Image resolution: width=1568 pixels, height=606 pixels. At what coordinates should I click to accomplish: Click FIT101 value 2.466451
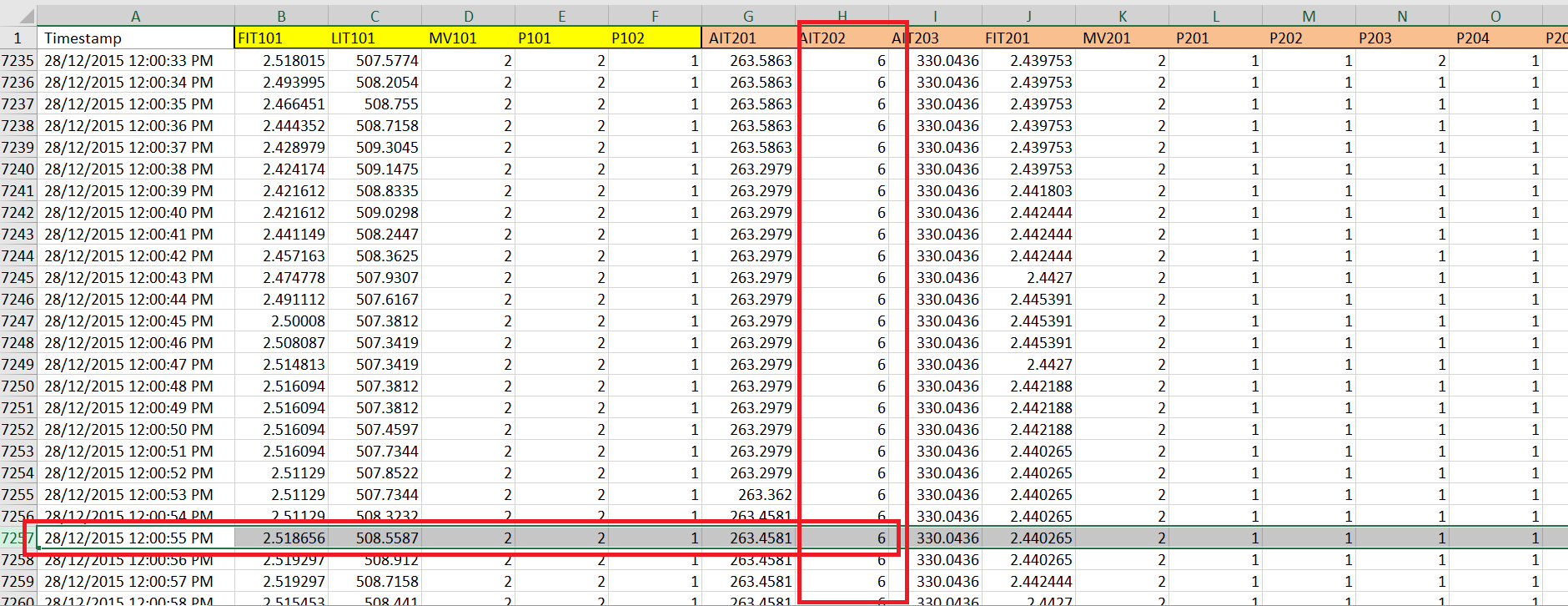point(281,104)
